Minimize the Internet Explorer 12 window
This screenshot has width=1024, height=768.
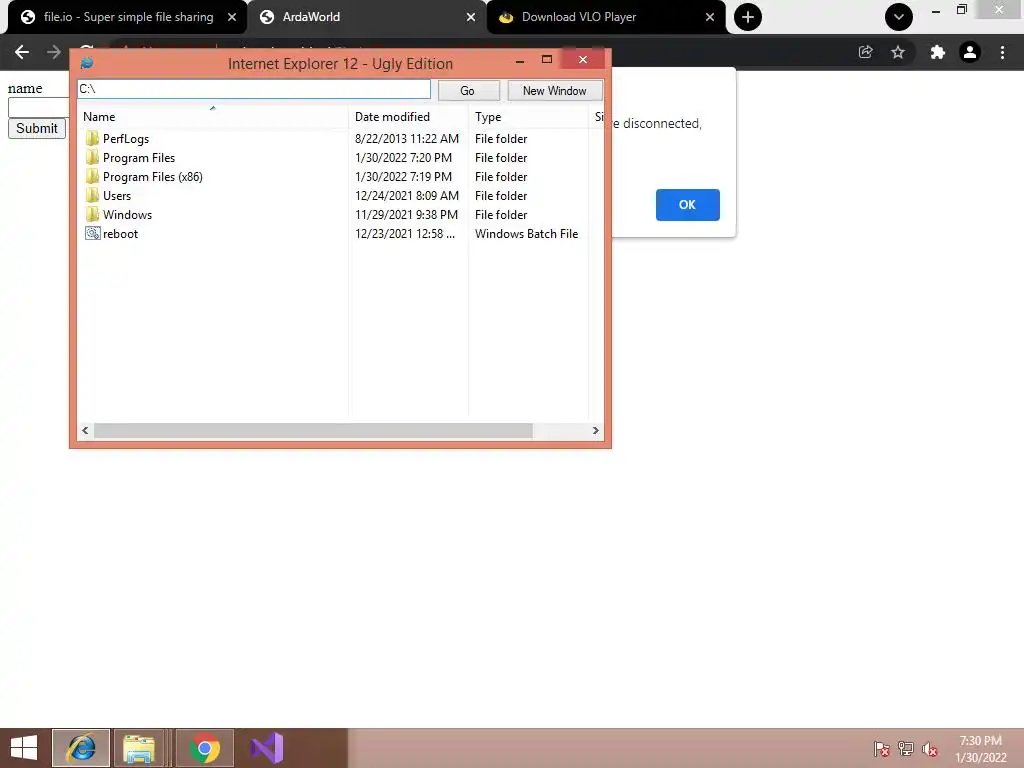(x=520, y=60)
